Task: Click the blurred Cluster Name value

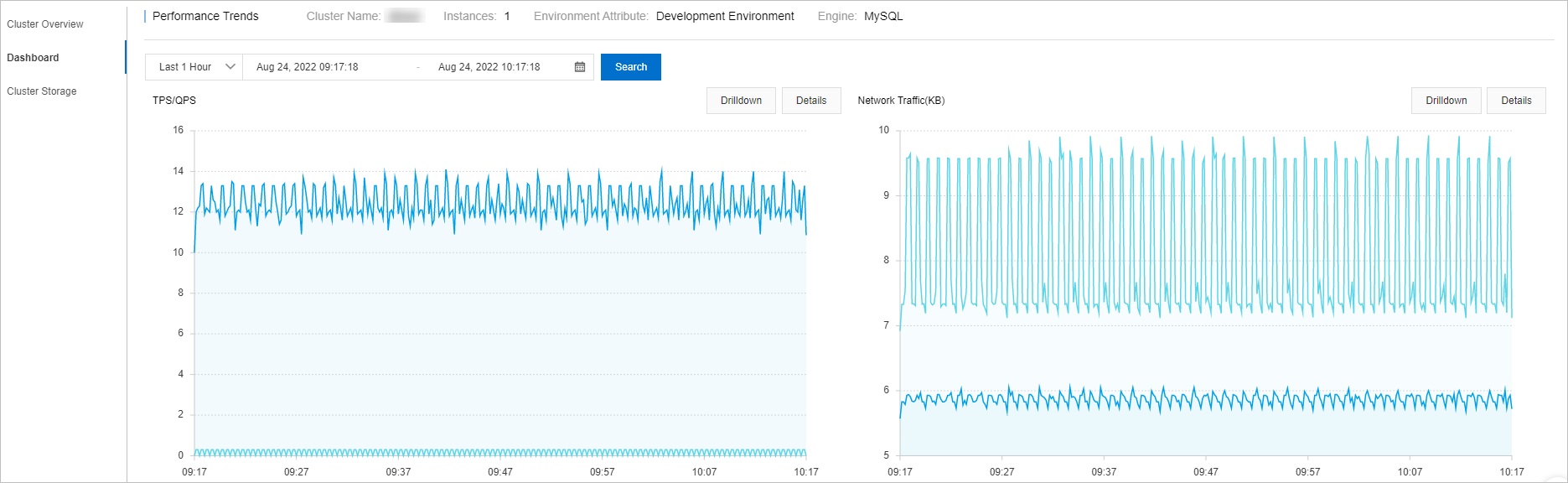Action: (405, 16)
